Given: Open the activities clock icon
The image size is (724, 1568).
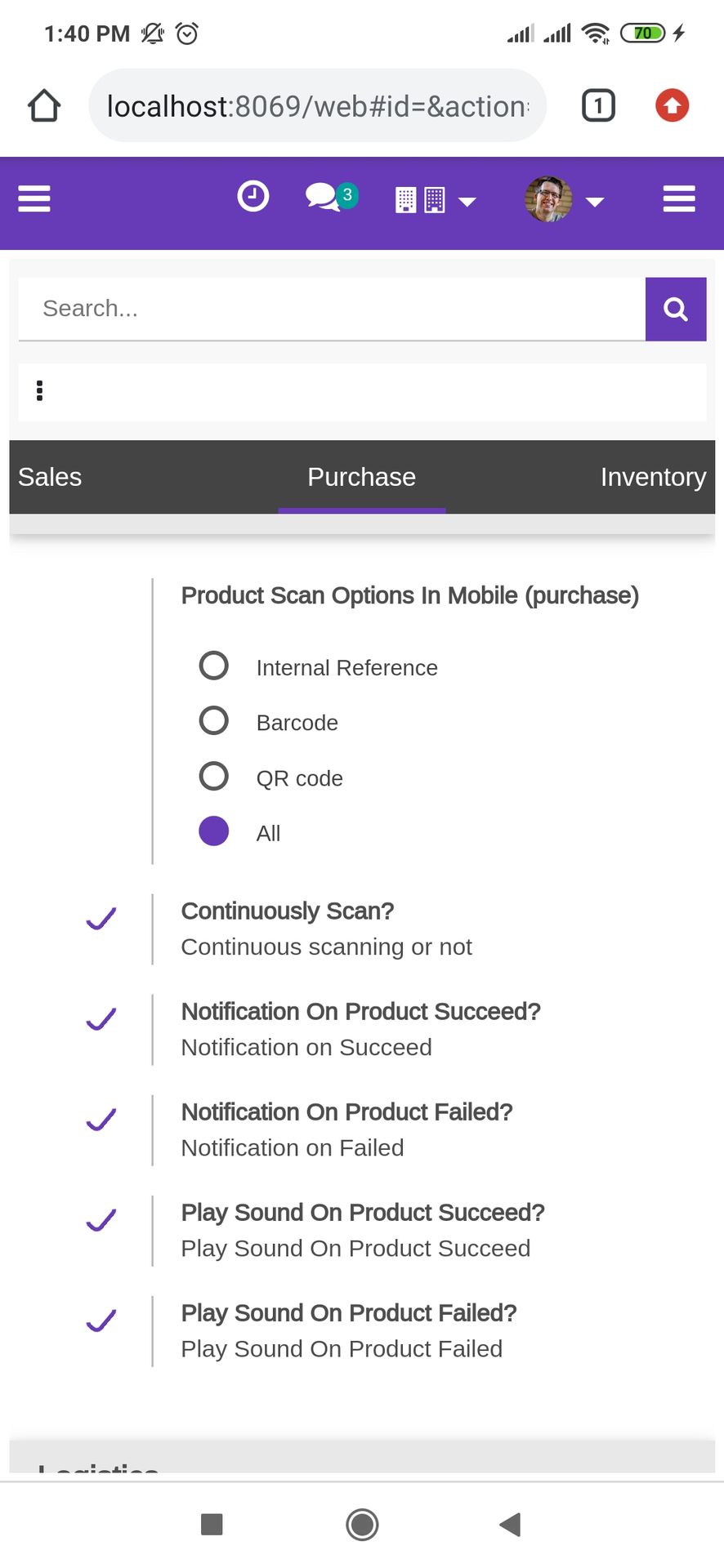Looking at the screenshot, I should (x=253, y=196).
